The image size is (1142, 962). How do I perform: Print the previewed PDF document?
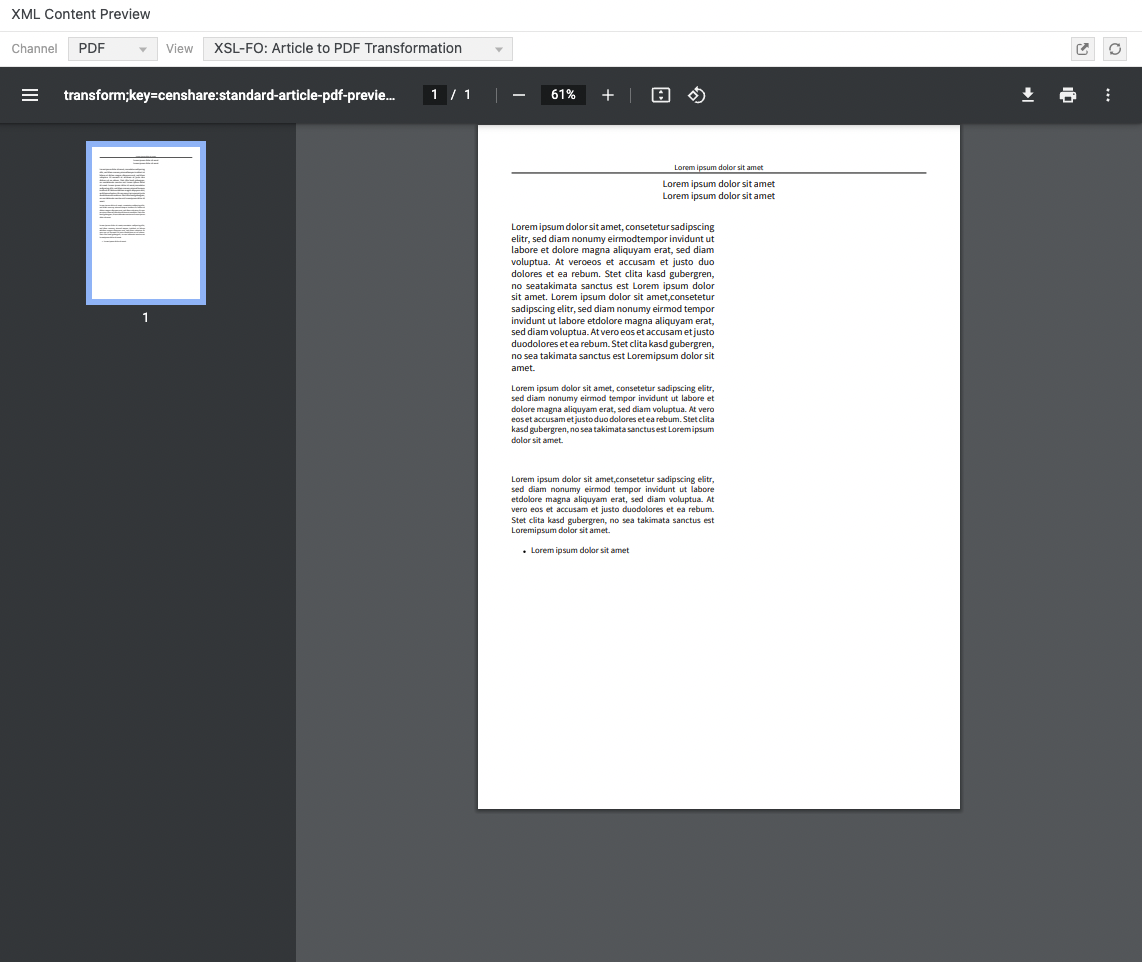click(x=1068, y=95)
